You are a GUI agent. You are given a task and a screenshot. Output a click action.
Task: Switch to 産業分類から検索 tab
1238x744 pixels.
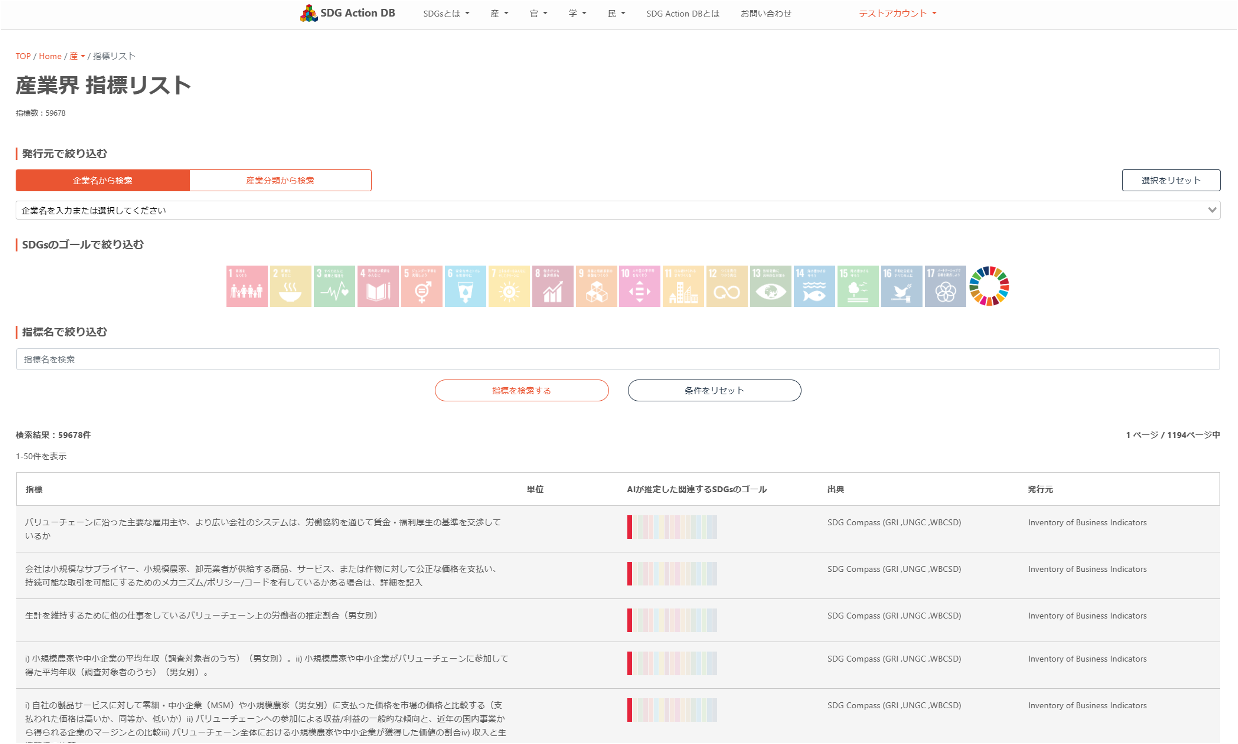pyautogui.click(x=280, y=180)
